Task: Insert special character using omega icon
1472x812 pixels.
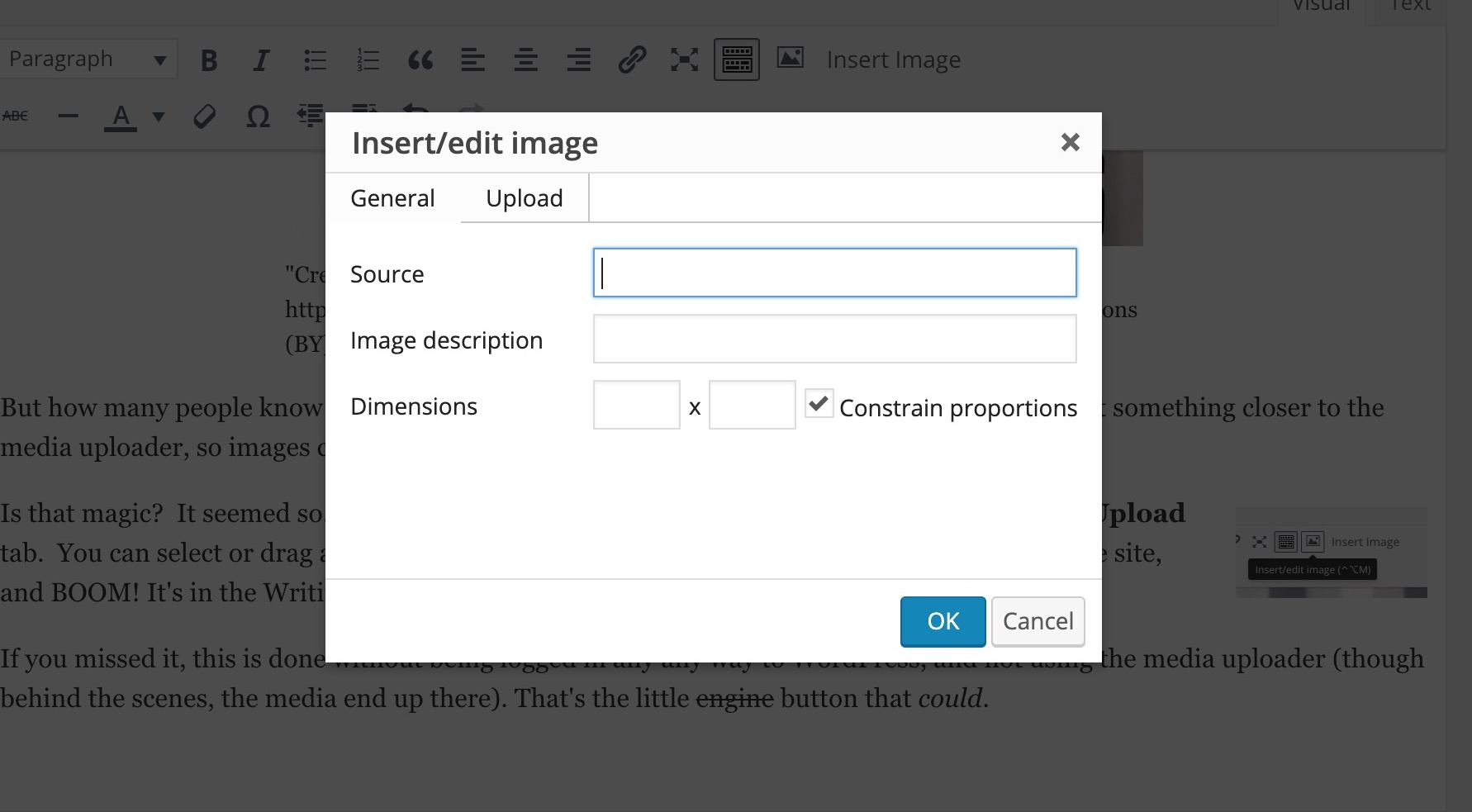Action: 258,116
